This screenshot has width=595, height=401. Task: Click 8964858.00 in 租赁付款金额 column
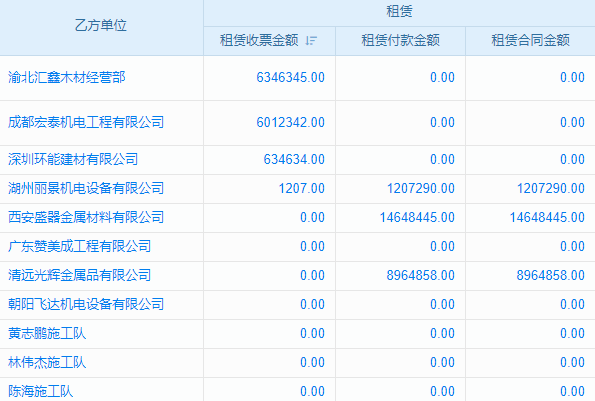tap(421, 275)
